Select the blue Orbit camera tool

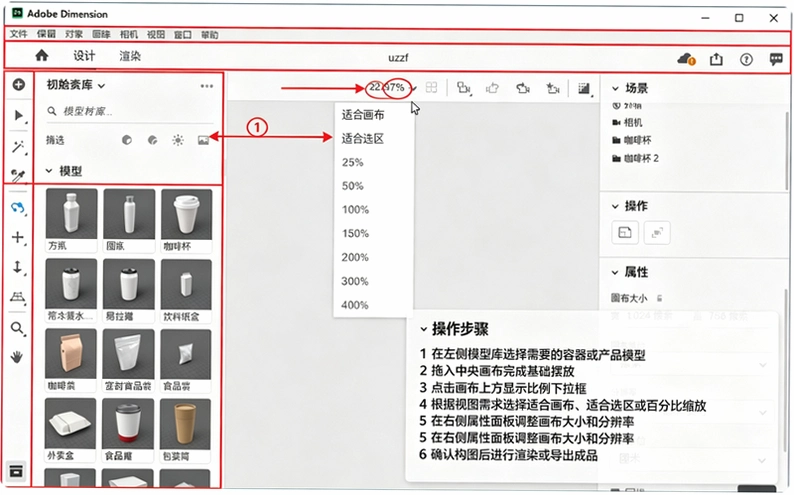[18, 208]
